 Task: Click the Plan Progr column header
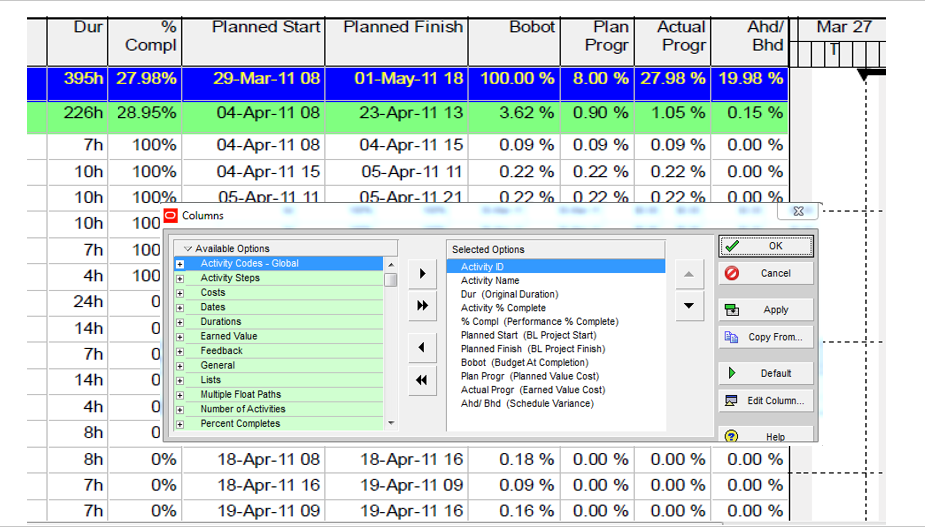598,41
